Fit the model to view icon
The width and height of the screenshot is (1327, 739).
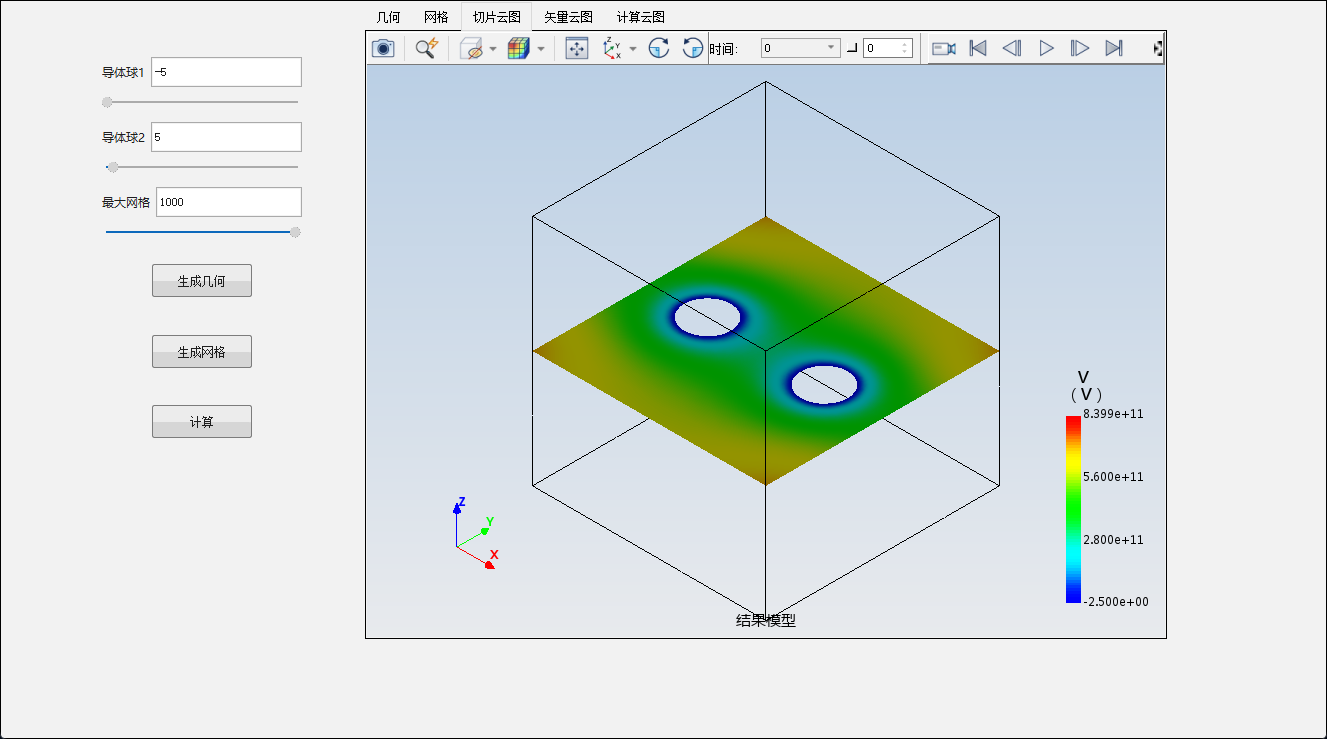coord(577,48)
